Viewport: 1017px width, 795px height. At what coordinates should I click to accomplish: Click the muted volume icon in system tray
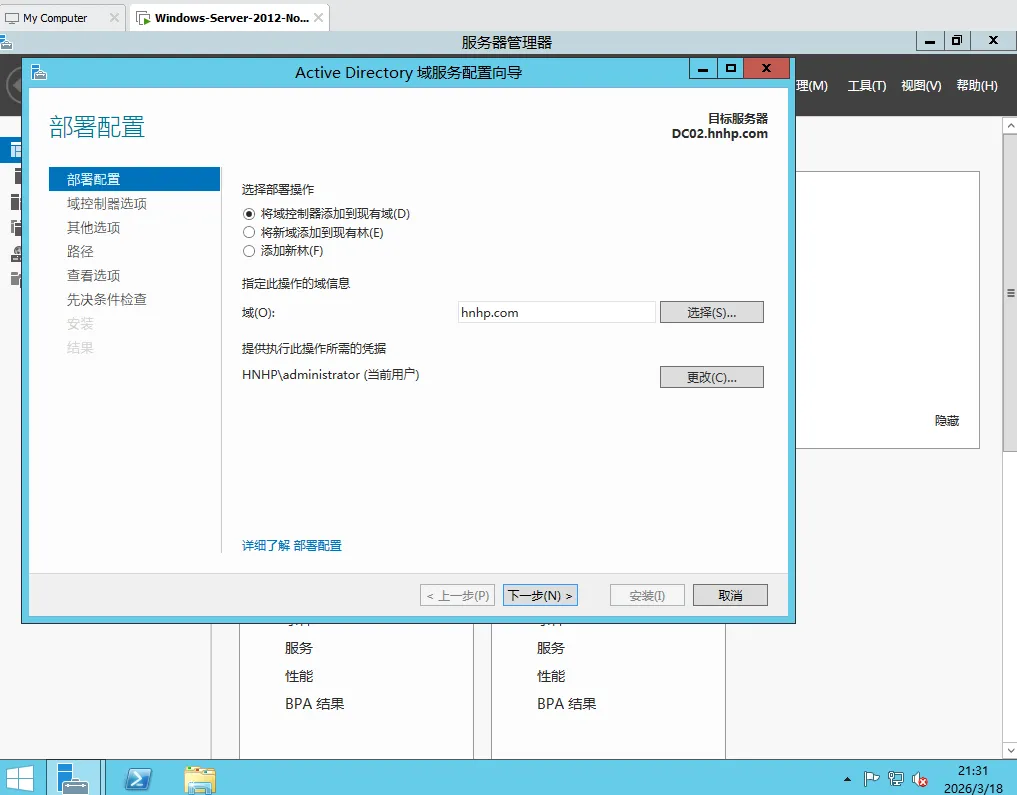[x=919, y=778]
